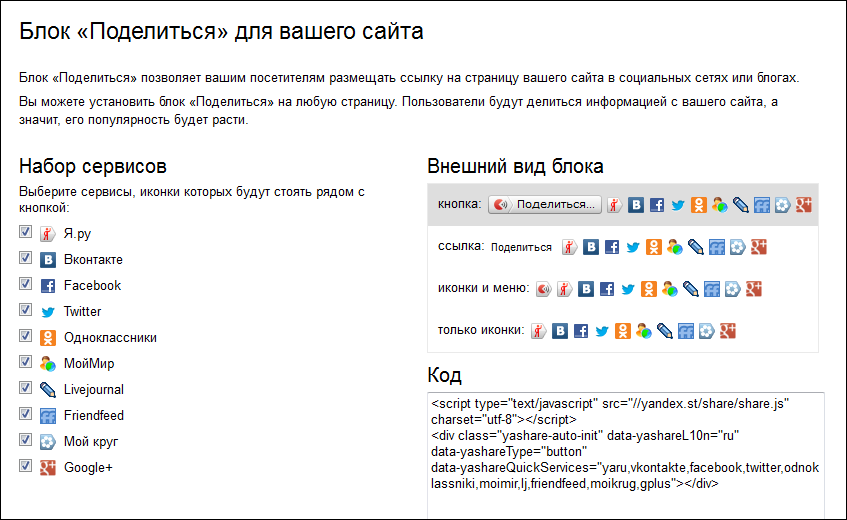Click Google+ icon in the кнопка row
This screenshot has height=520, width=847.
pos(804,205)
